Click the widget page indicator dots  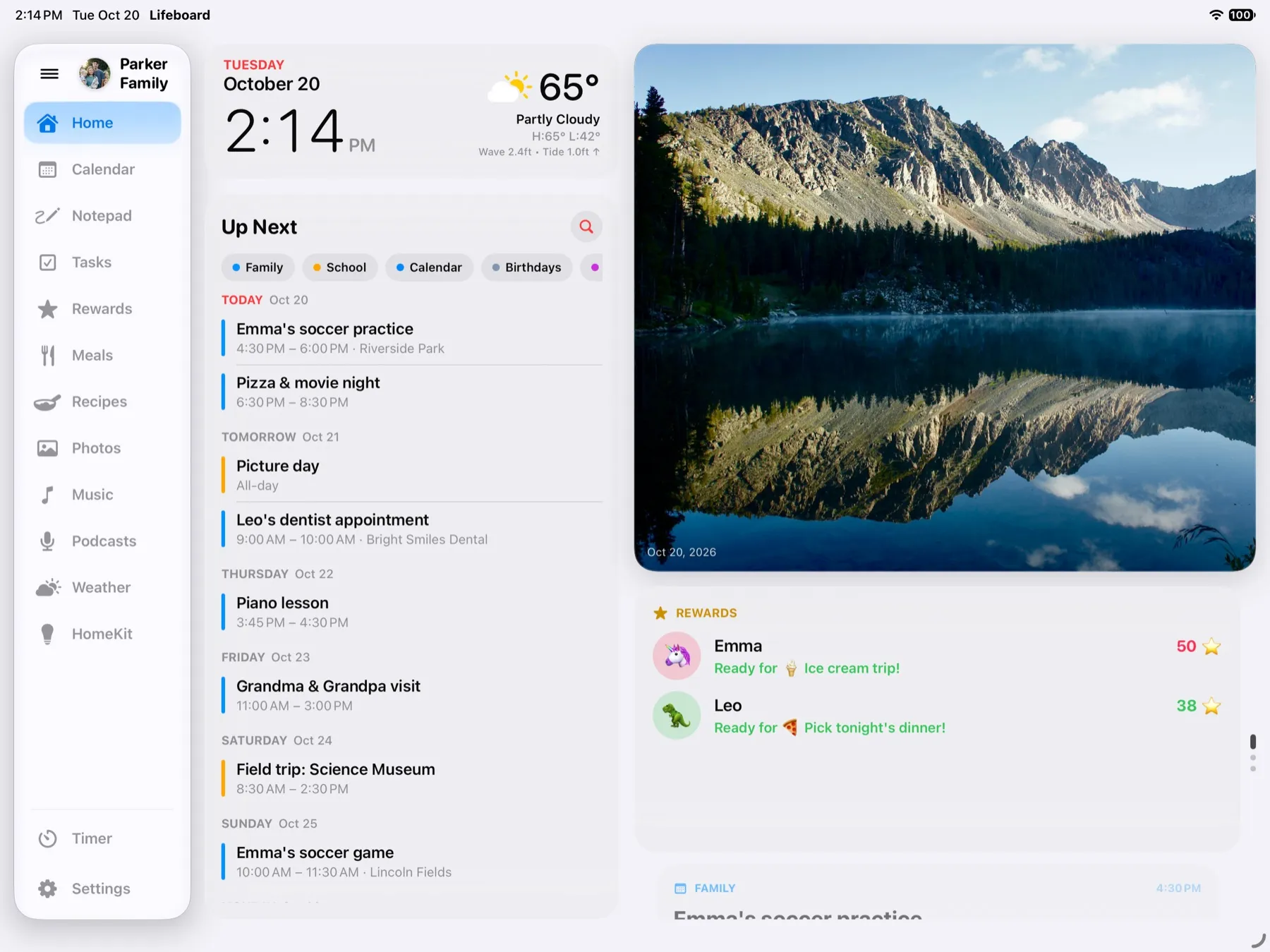tap(1253, 752)
